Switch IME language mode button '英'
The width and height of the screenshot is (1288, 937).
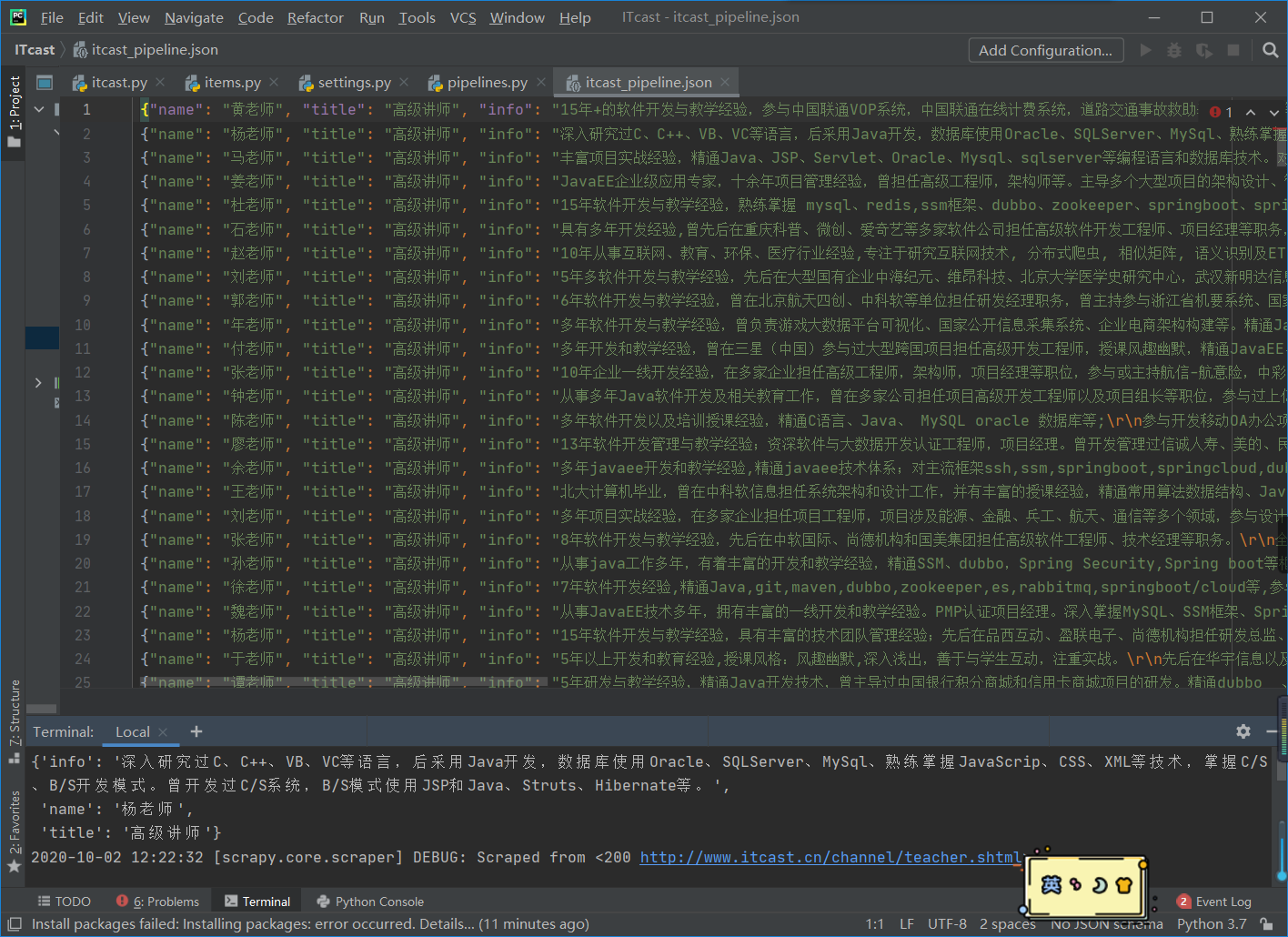(x=1051, y=884)
